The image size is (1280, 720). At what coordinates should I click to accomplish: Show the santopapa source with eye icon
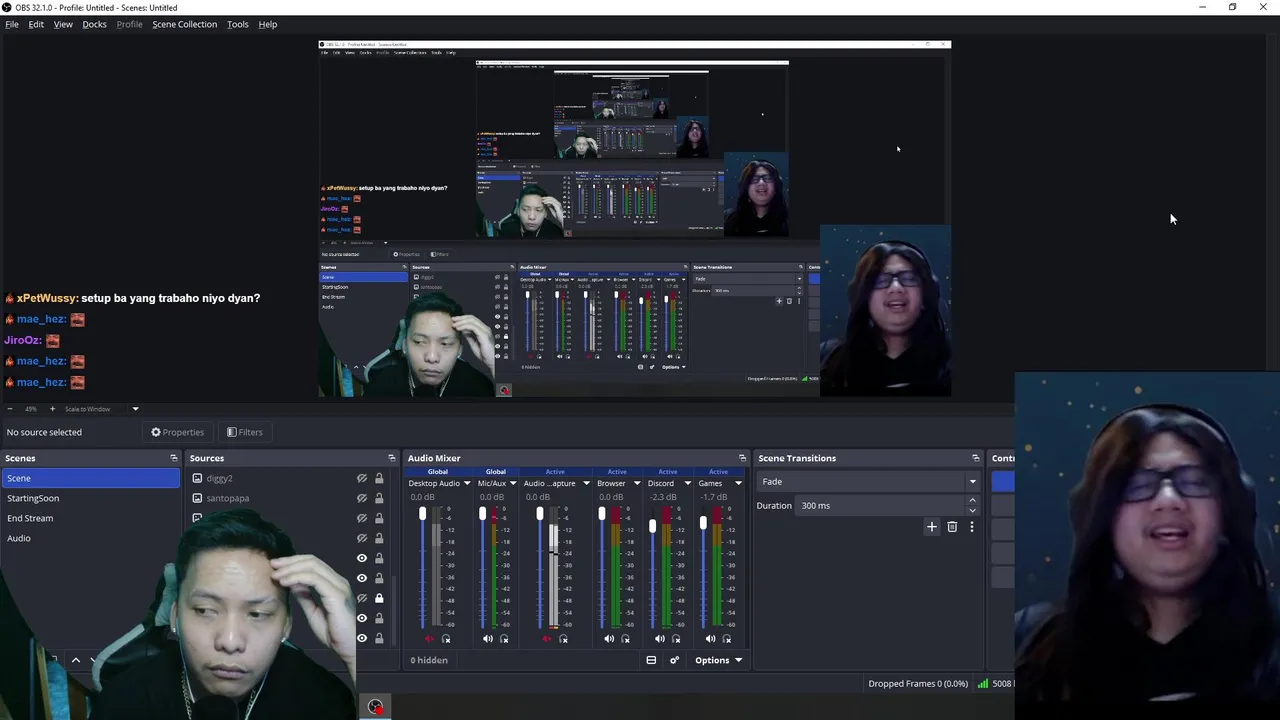click(x=362, y=498)
